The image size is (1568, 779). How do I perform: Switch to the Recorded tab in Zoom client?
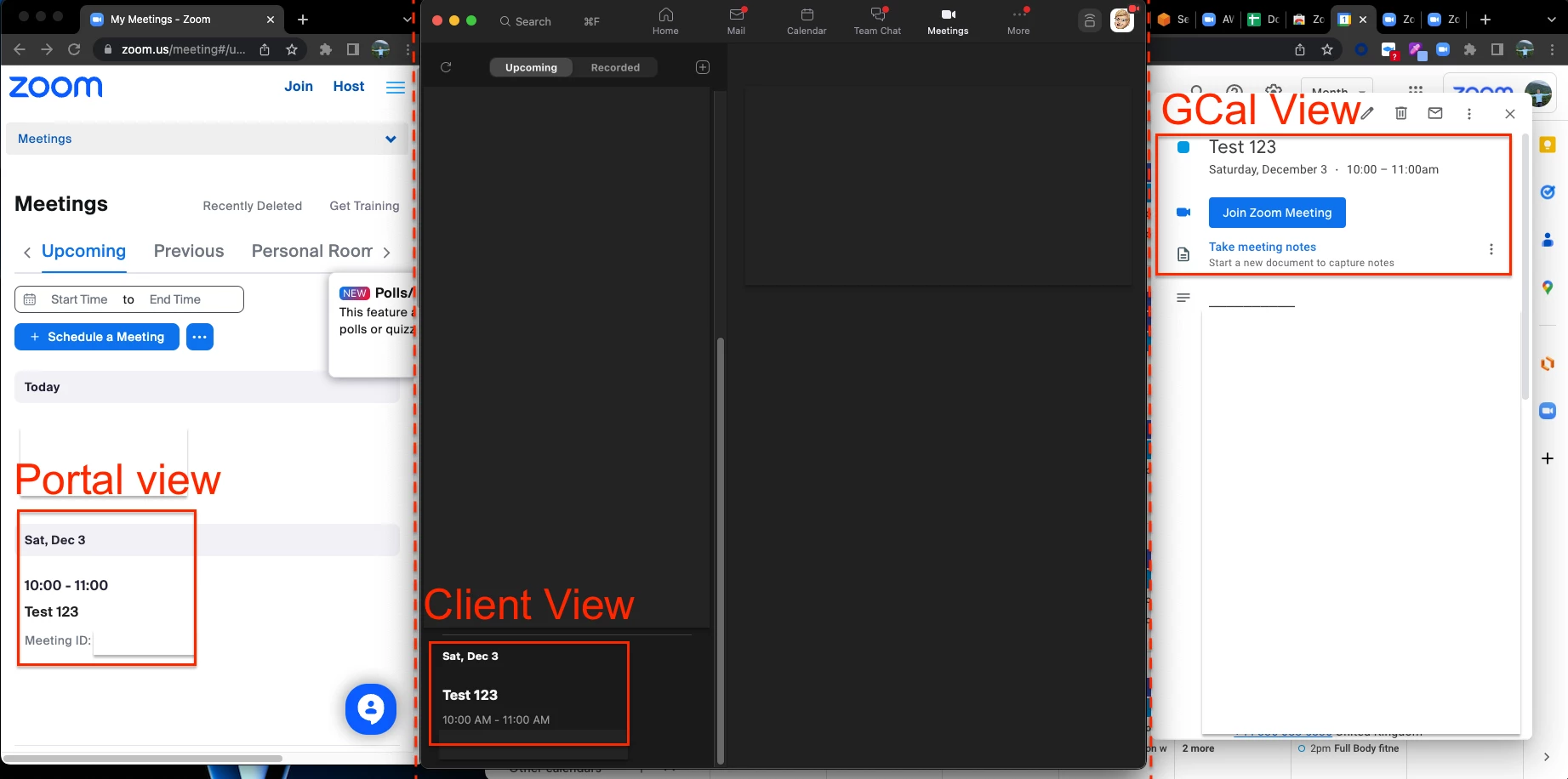(615, 67)
